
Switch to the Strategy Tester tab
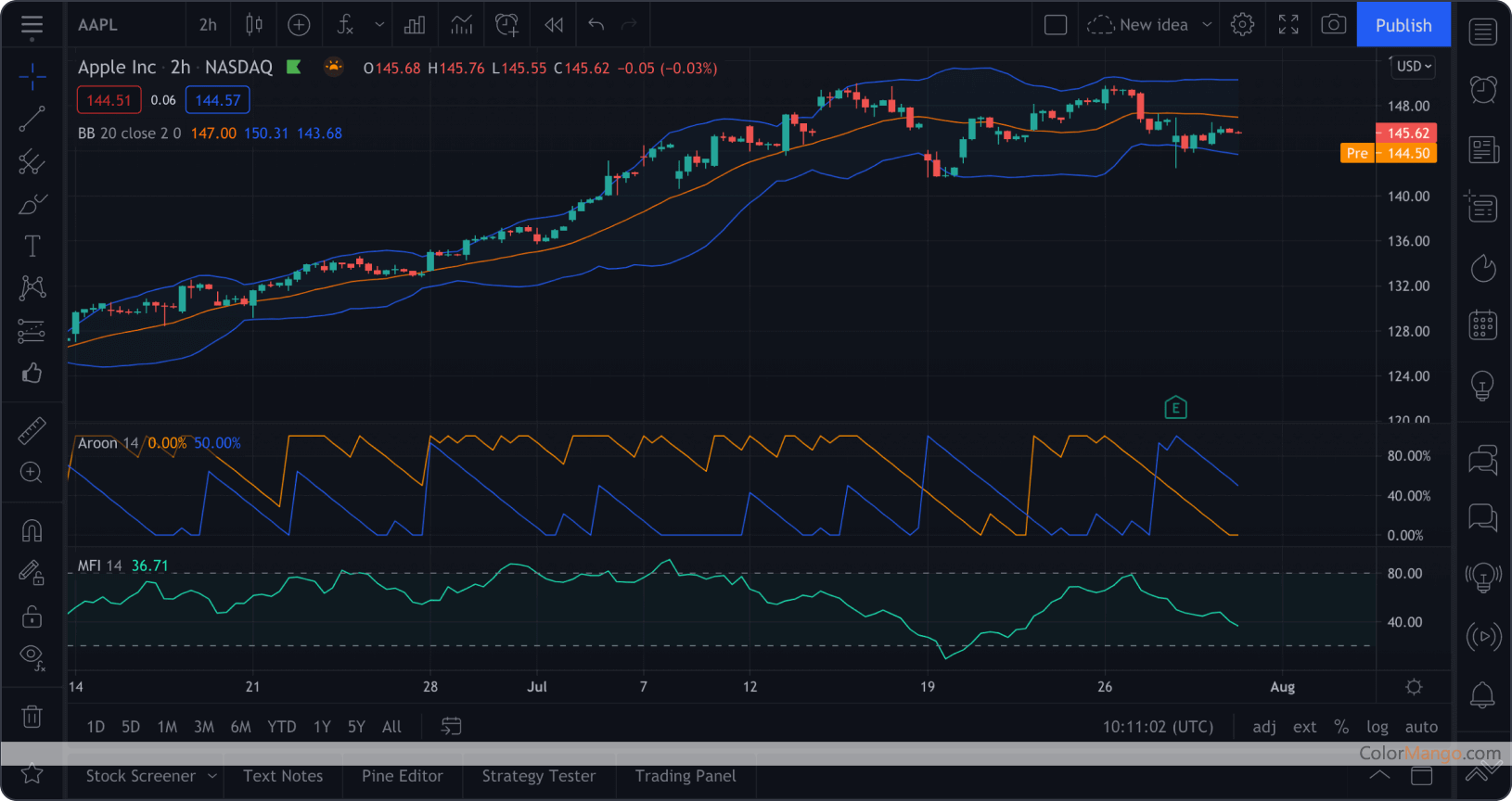click(x=538, y=776)
